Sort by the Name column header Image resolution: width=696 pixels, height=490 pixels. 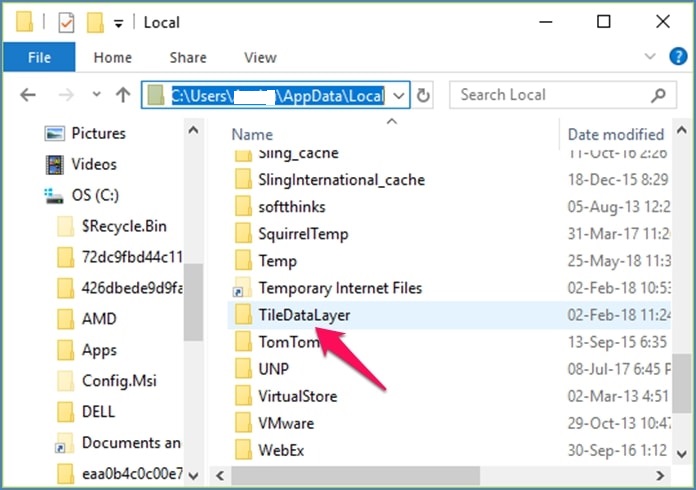(x=252, y=134)
